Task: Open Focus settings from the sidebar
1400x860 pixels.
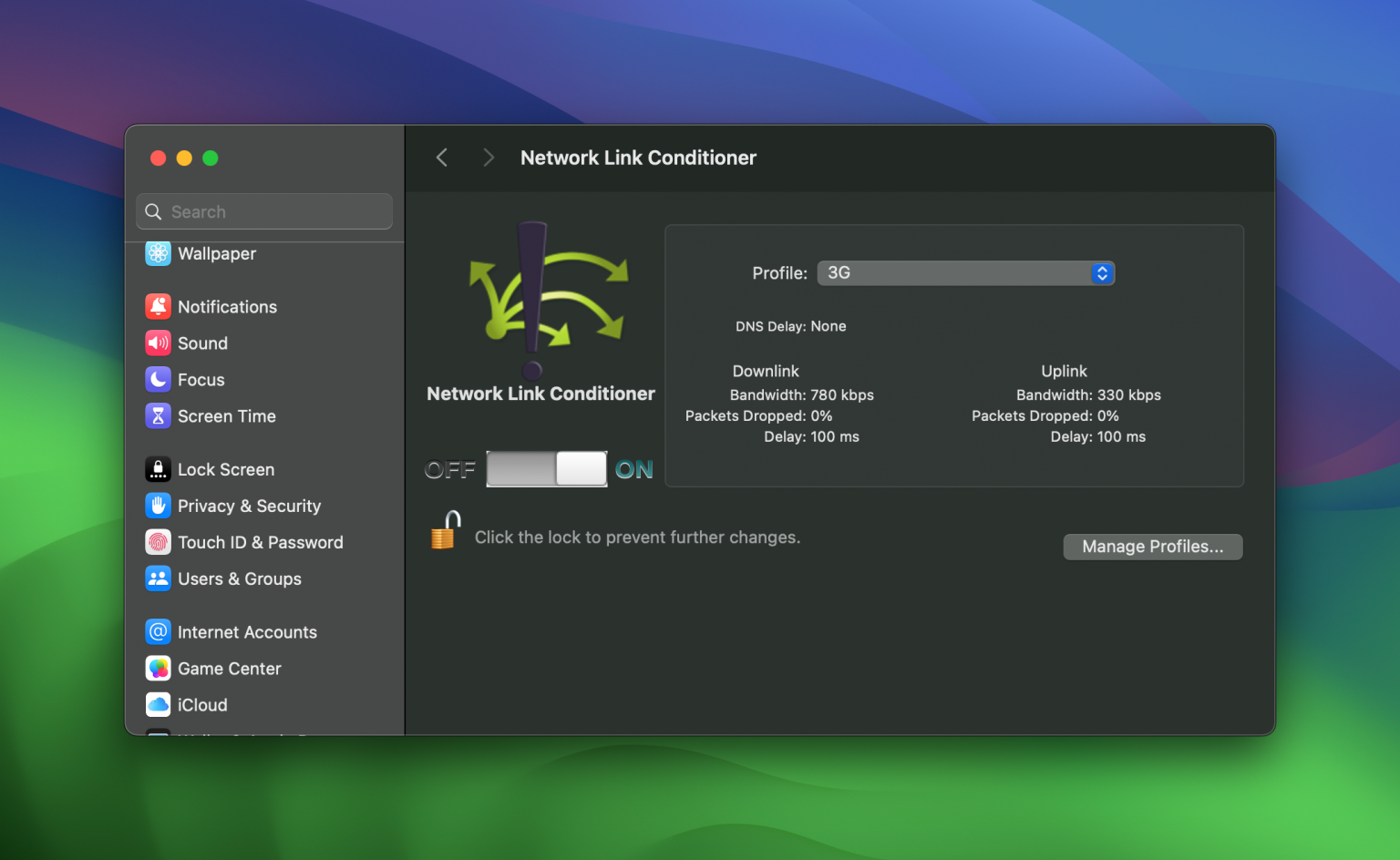Action: (x=158, y=380)
